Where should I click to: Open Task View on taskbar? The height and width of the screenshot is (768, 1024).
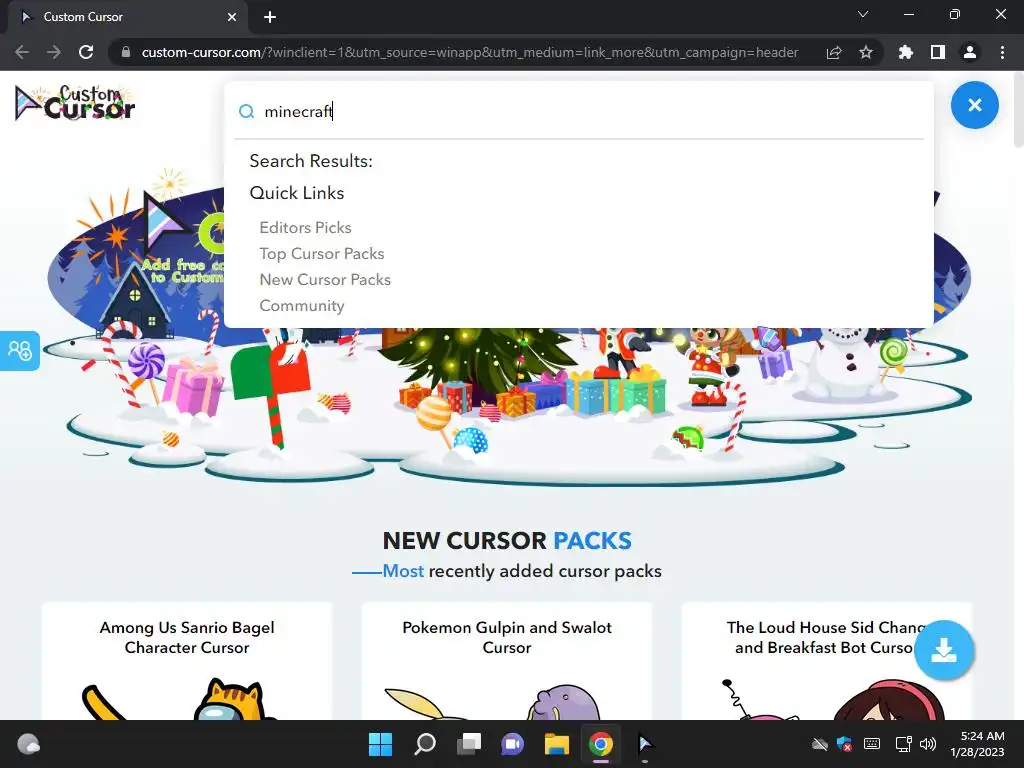[x=469, y=744]
